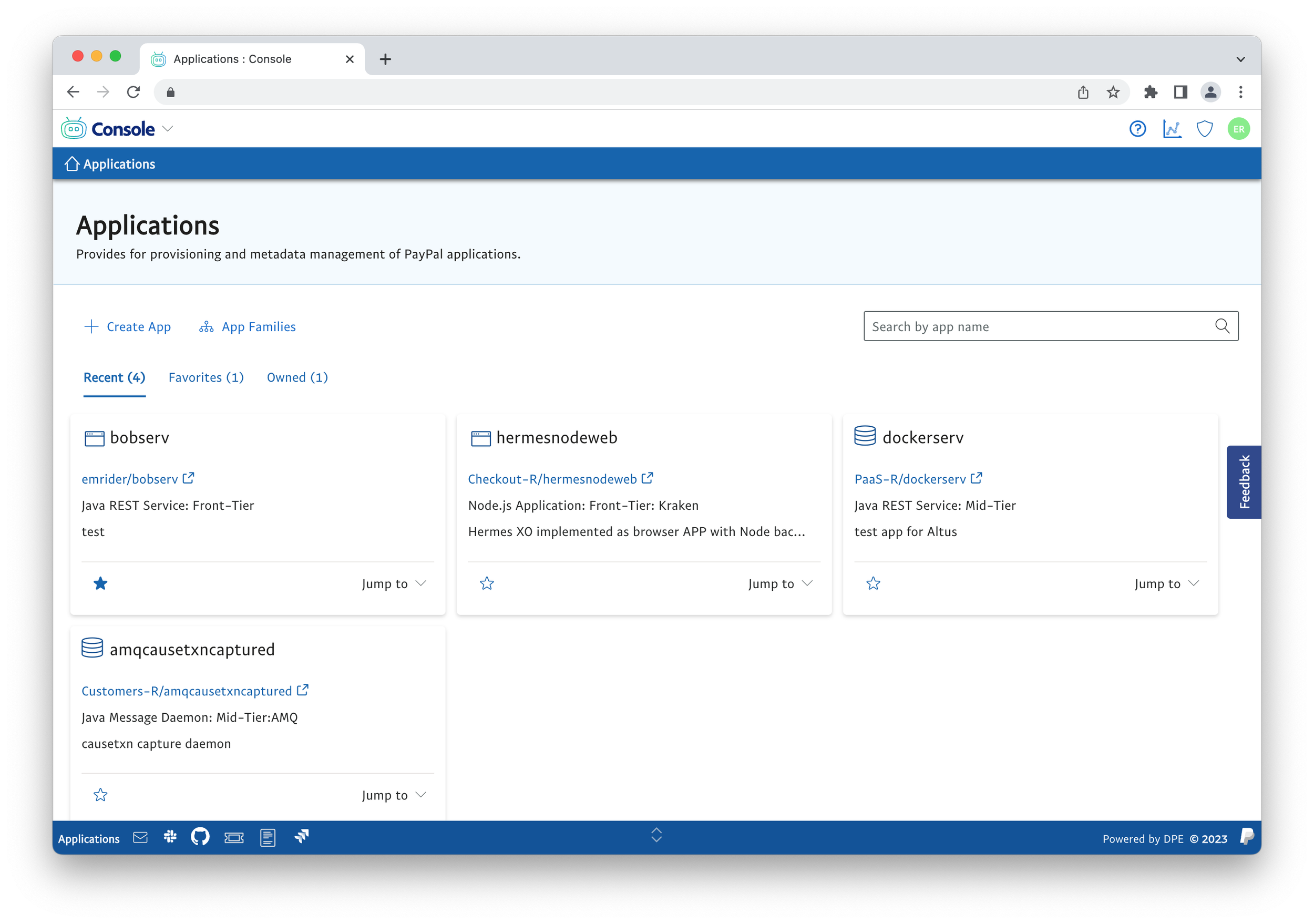The width and height of the screenshot is (1314, 924).
Task: Toggle the favorite star on dockerserv
Action: pyautogui.click(x=874, y=583)
